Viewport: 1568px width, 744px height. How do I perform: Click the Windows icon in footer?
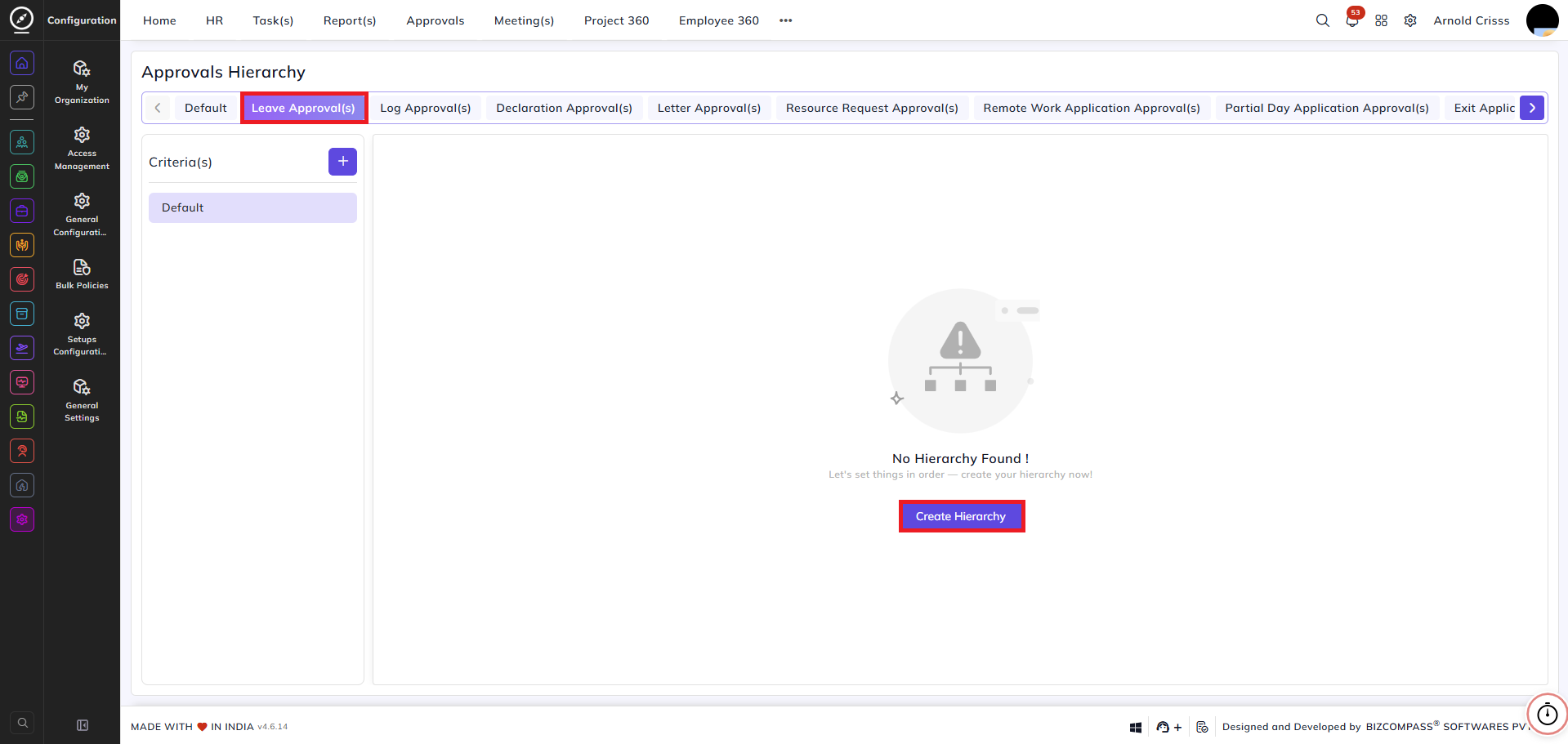(1136, 727)
